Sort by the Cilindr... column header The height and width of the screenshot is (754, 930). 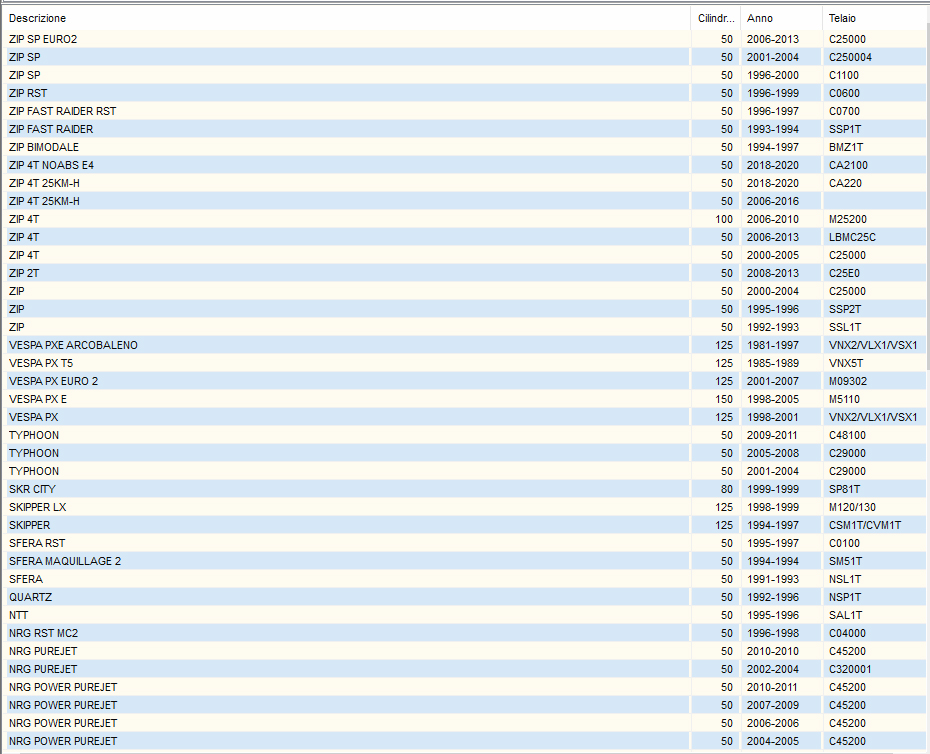click(x=716, y=18)
